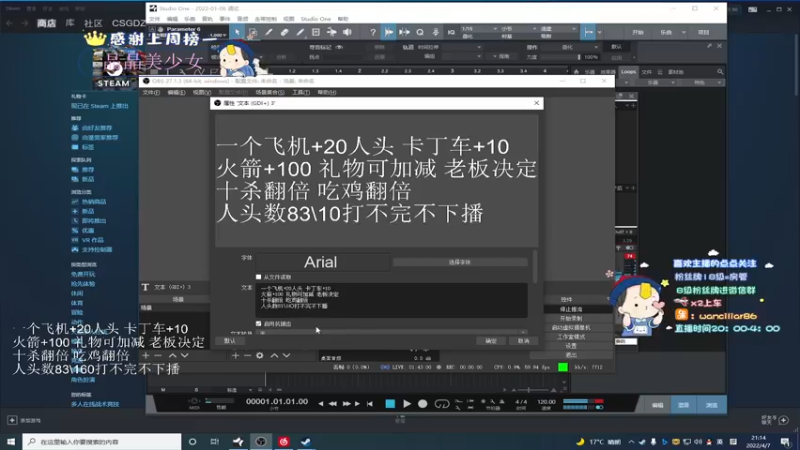Open the View menu in OBS

(x=202, y=92)
